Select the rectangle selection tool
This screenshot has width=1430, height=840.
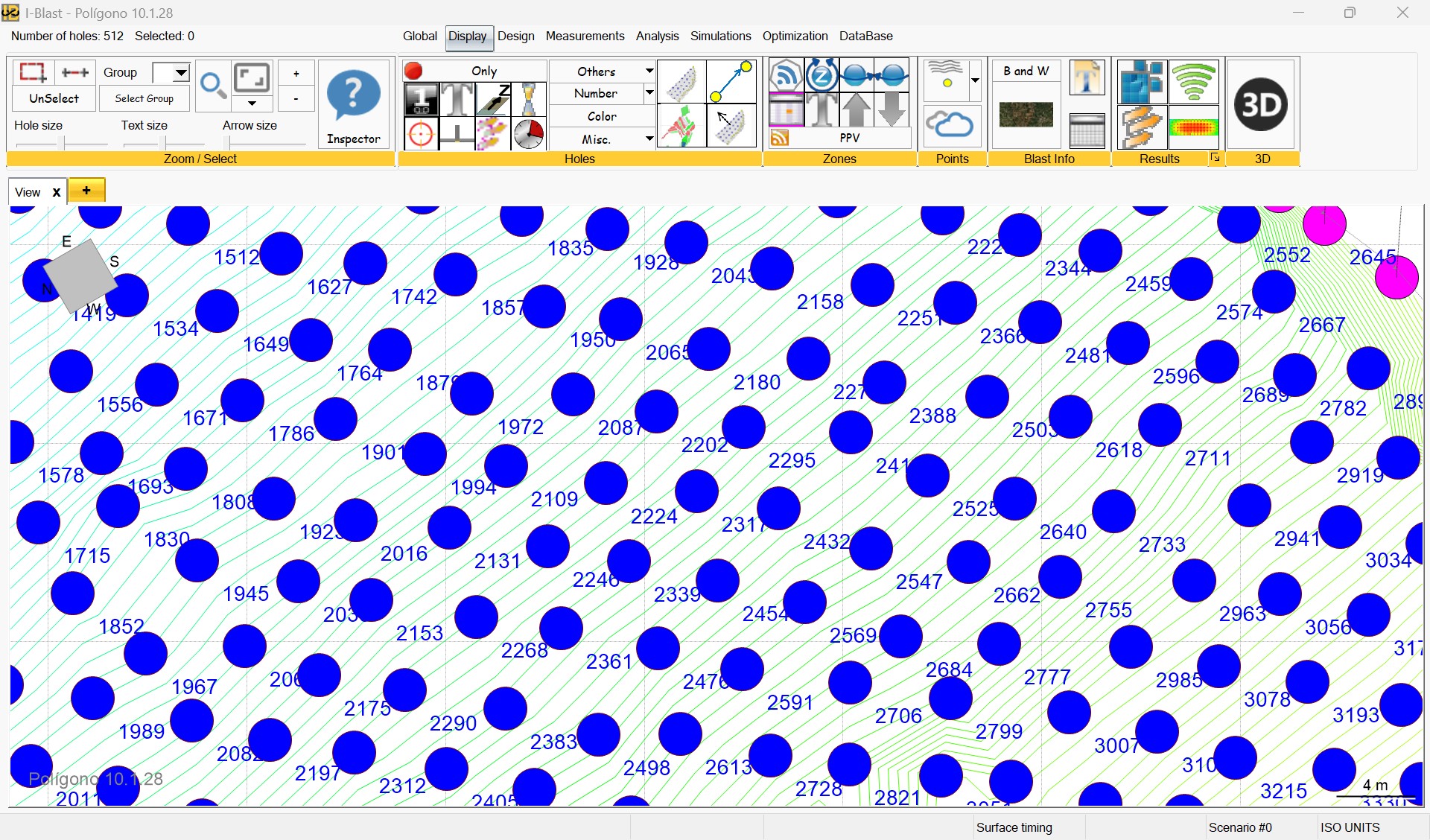point(33,72)
